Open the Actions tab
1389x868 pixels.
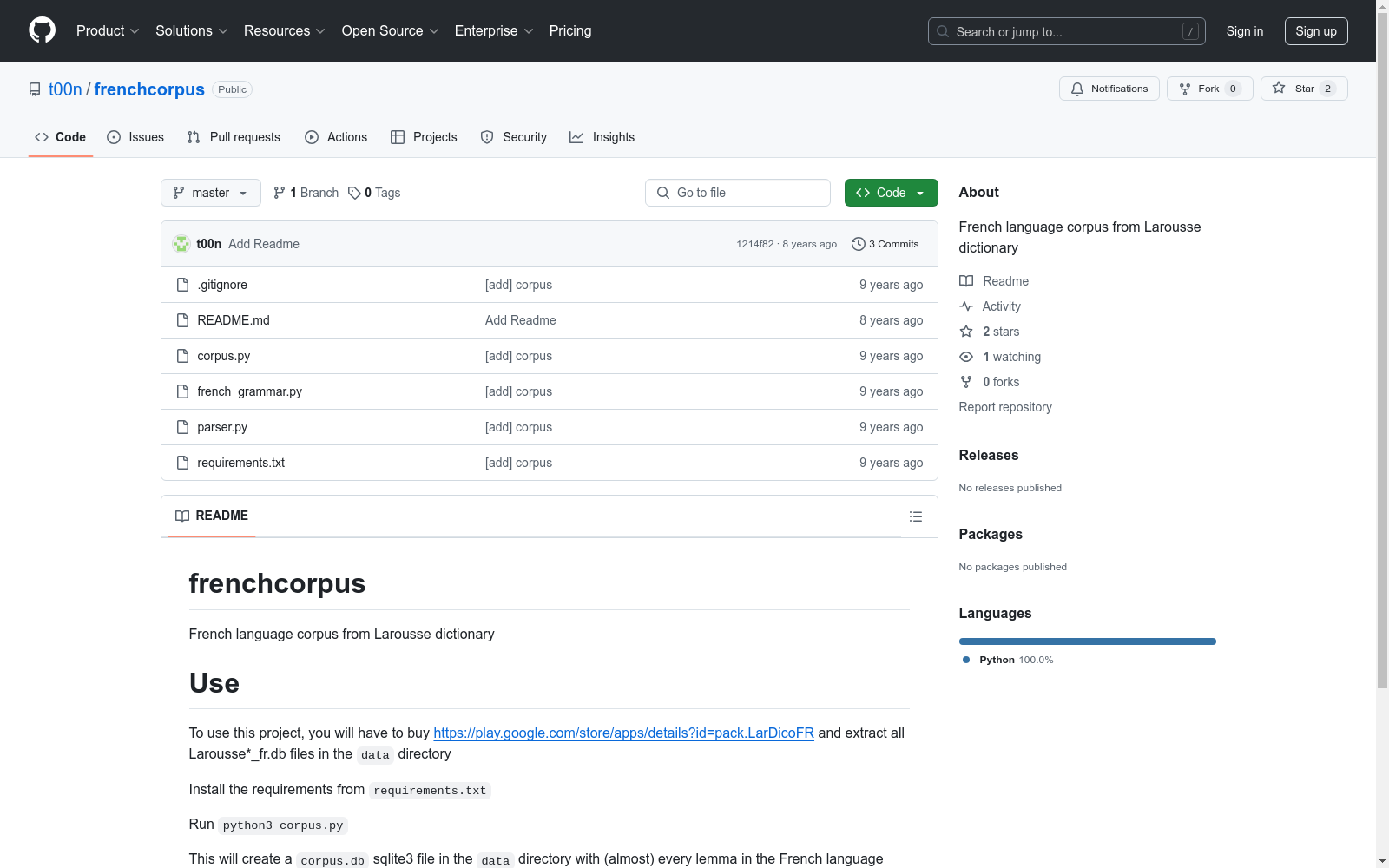[x=336, y=137]
